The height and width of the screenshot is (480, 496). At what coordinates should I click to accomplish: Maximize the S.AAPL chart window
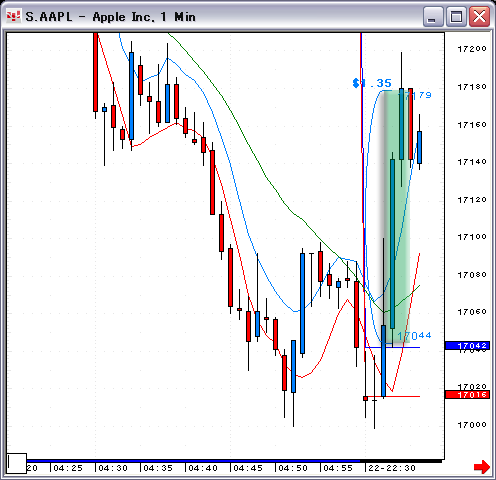(456, 17)
